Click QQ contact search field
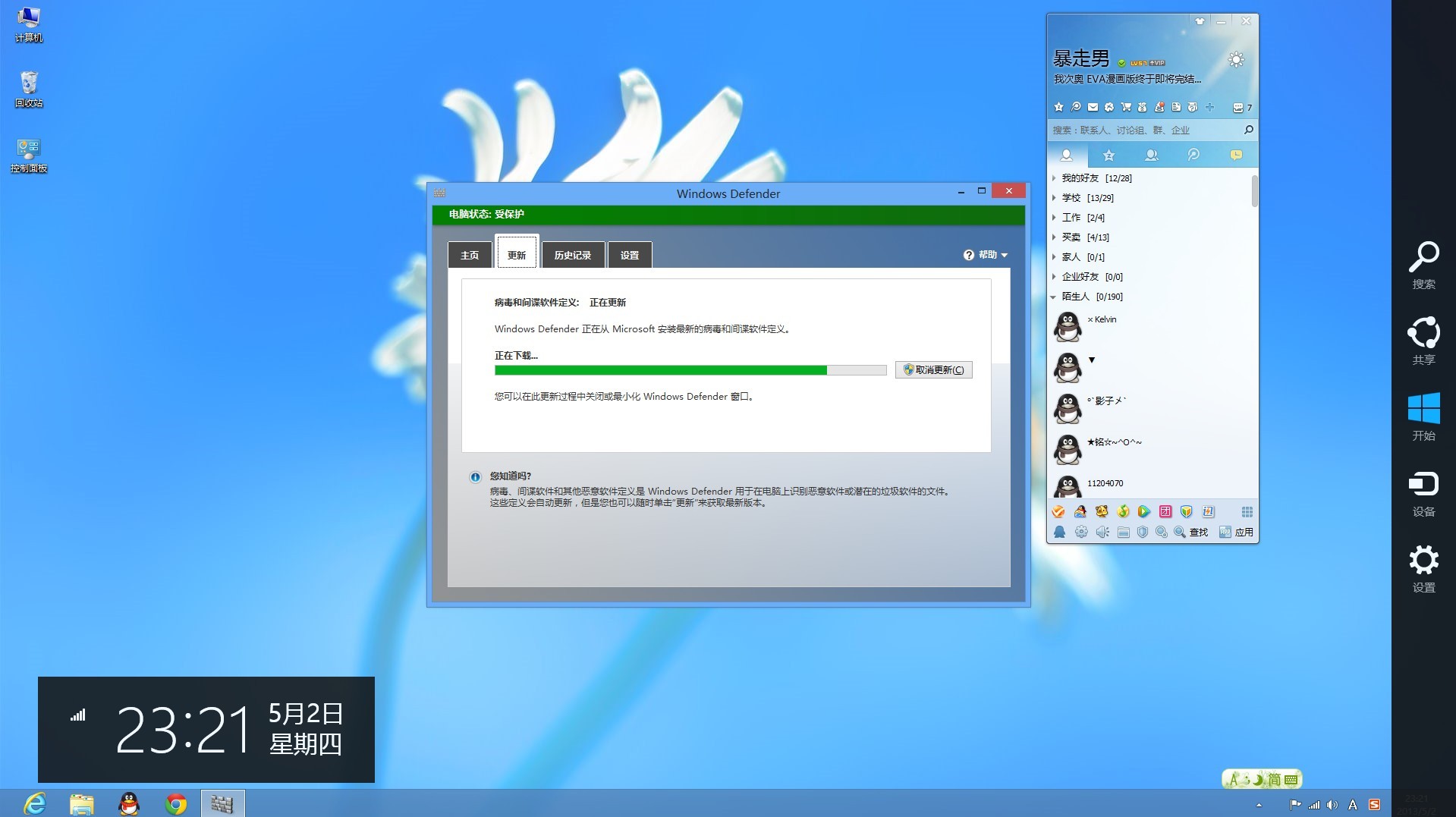The height and width of the screenshot is (817, 1456). tap(1145, 130)
